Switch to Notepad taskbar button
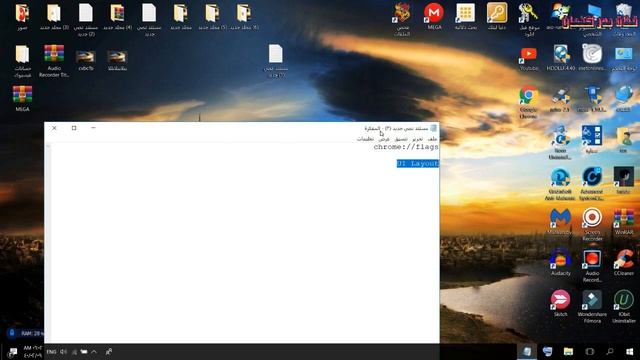Screen dimensions: 640x360 click(x=527, y=351)
